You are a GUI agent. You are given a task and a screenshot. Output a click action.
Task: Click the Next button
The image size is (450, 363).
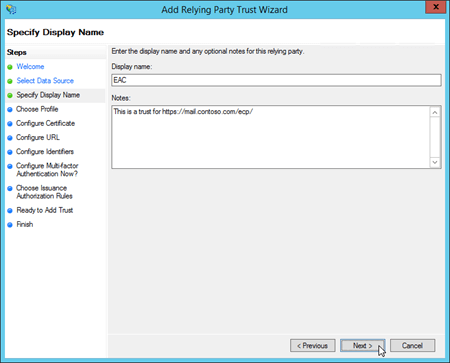[x=362, y=346]
